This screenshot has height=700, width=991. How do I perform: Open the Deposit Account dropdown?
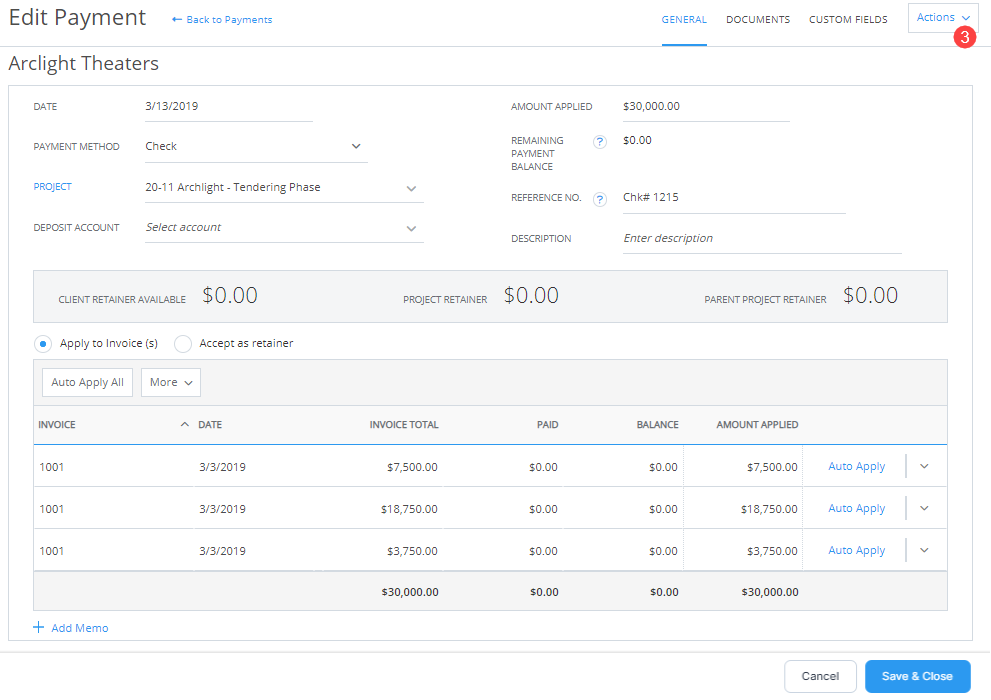click(x=284, y=227)
